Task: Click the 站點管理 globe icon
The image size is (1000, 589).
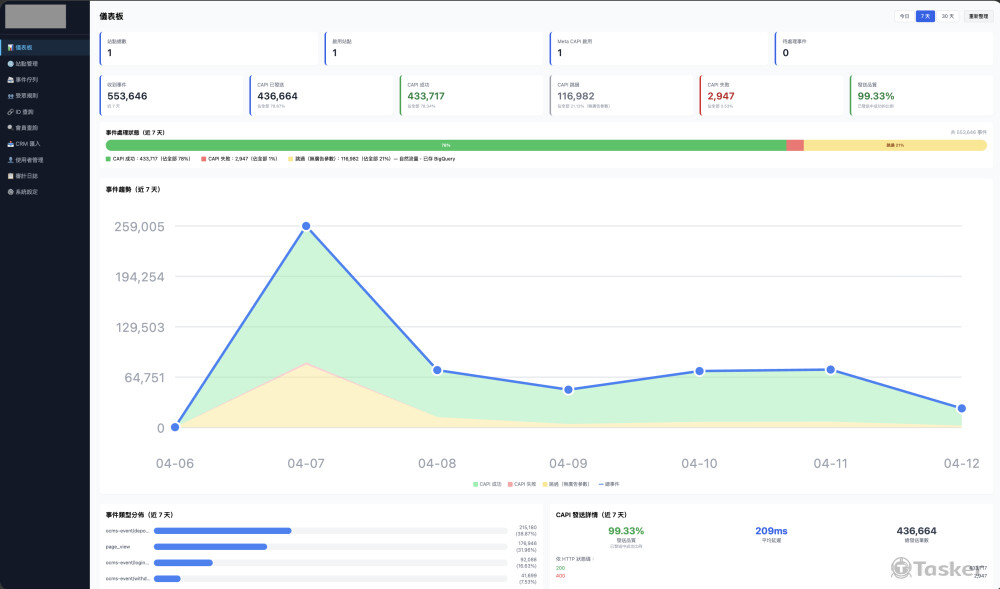Action: coord(10,63)
